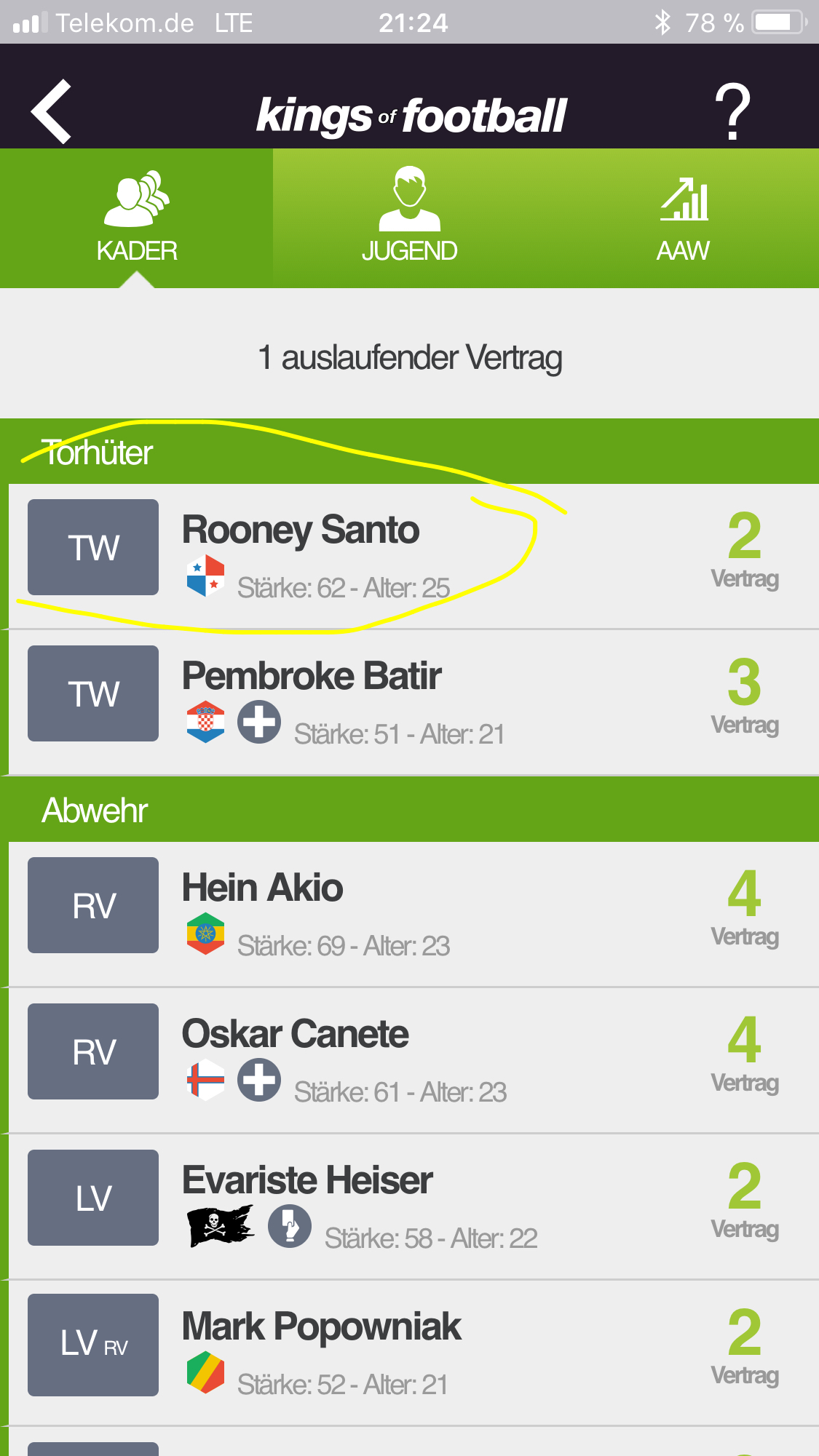Tap the kings of football logo
Viewport: 819px width, 1456px height.
[x=411, y=116]
